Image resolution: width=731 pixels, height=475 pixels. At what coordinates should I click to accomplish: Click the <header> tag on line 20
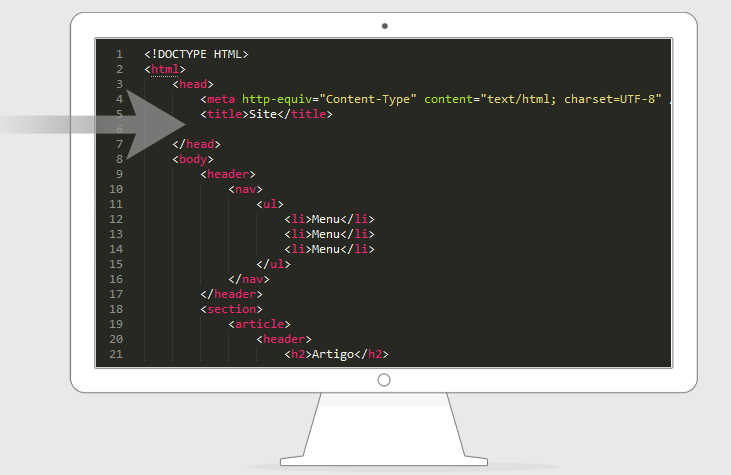pos(284,339)
